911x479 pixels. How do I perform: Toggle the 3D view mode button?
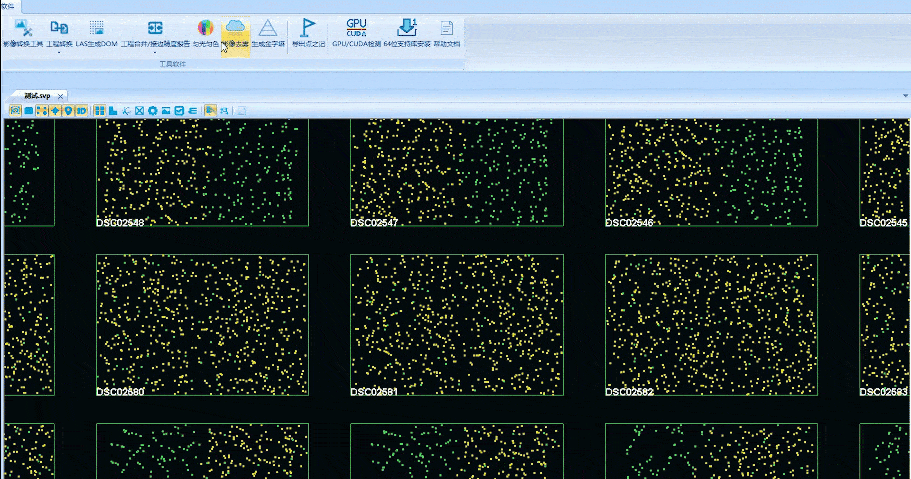pos(81,110)
